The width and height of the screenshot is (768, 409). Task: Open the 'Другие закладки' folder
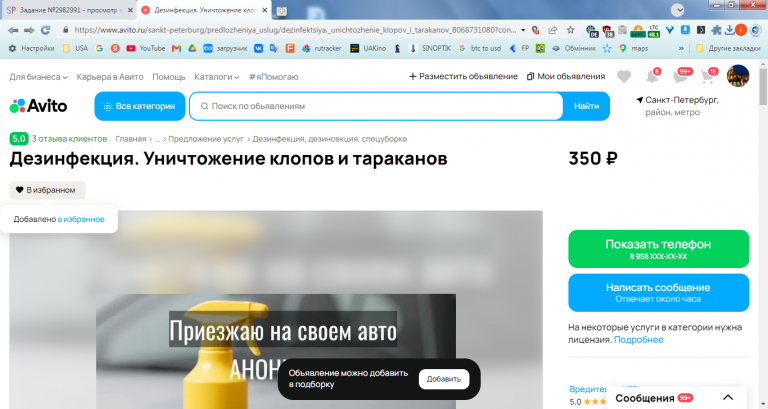(728, 48)
